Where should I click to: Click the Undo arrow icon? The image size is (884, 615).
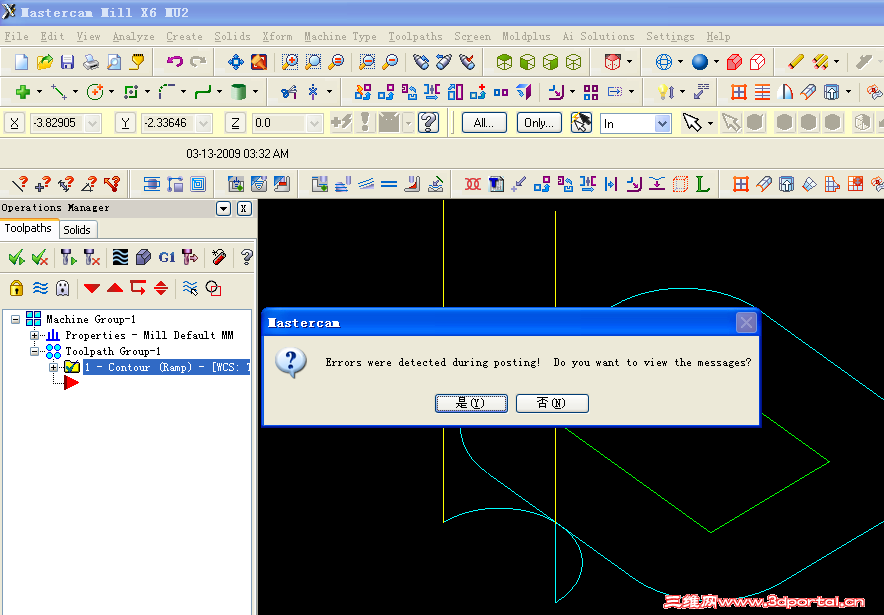[175, 61]
